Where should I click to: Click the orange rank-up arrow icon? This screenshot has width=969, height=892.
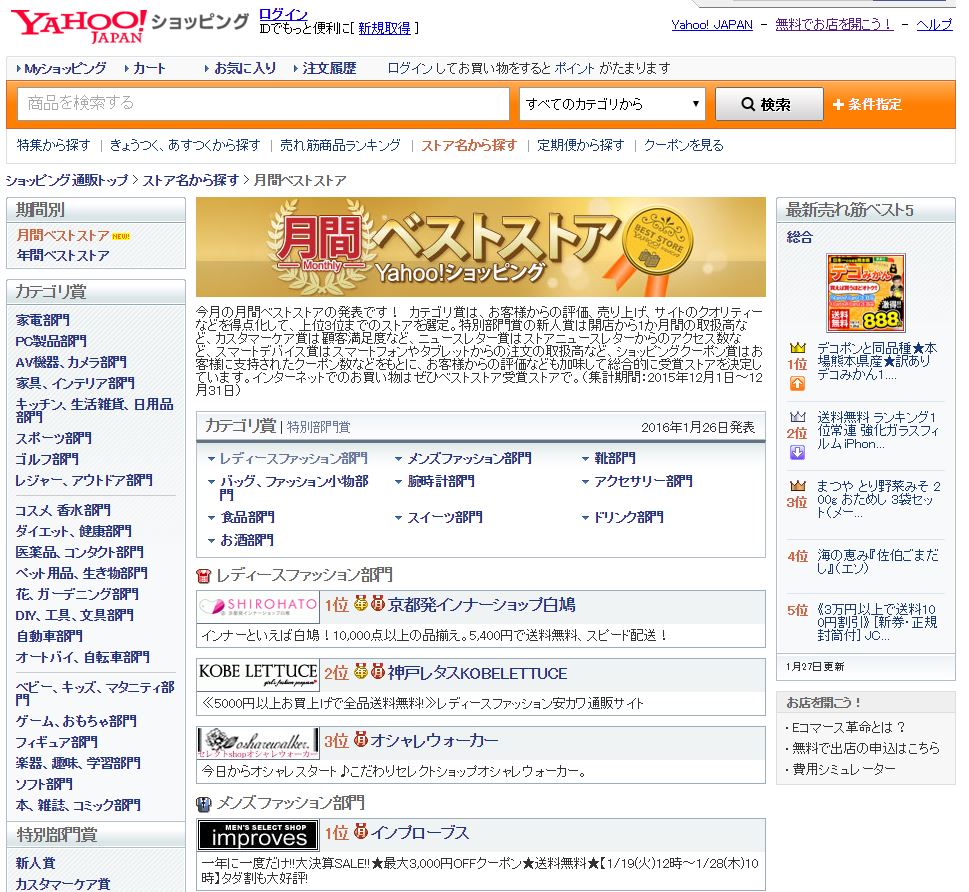point(797,384)
